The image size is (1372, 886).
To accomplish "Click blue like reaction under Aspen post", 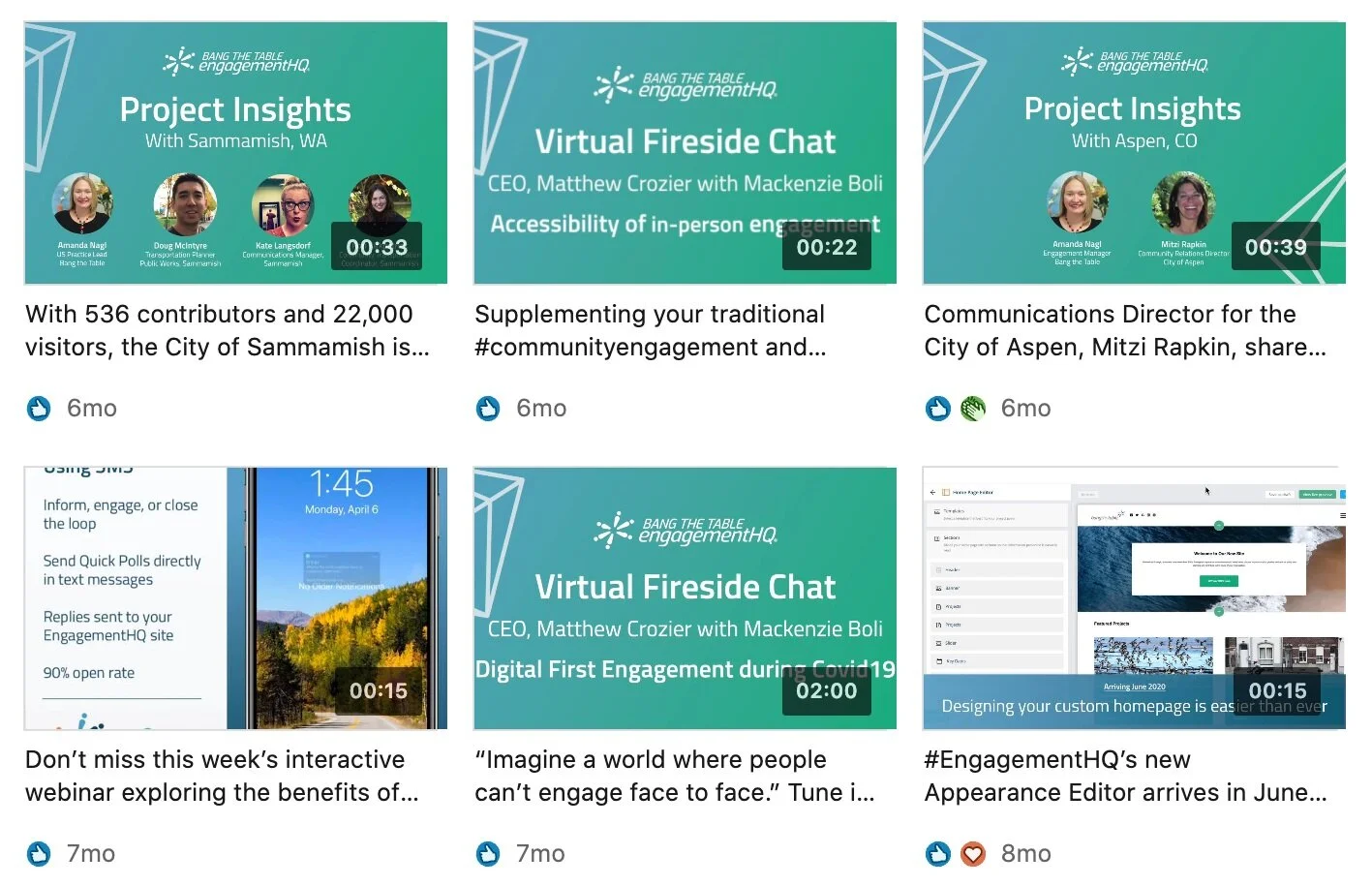I will (937, 409).
